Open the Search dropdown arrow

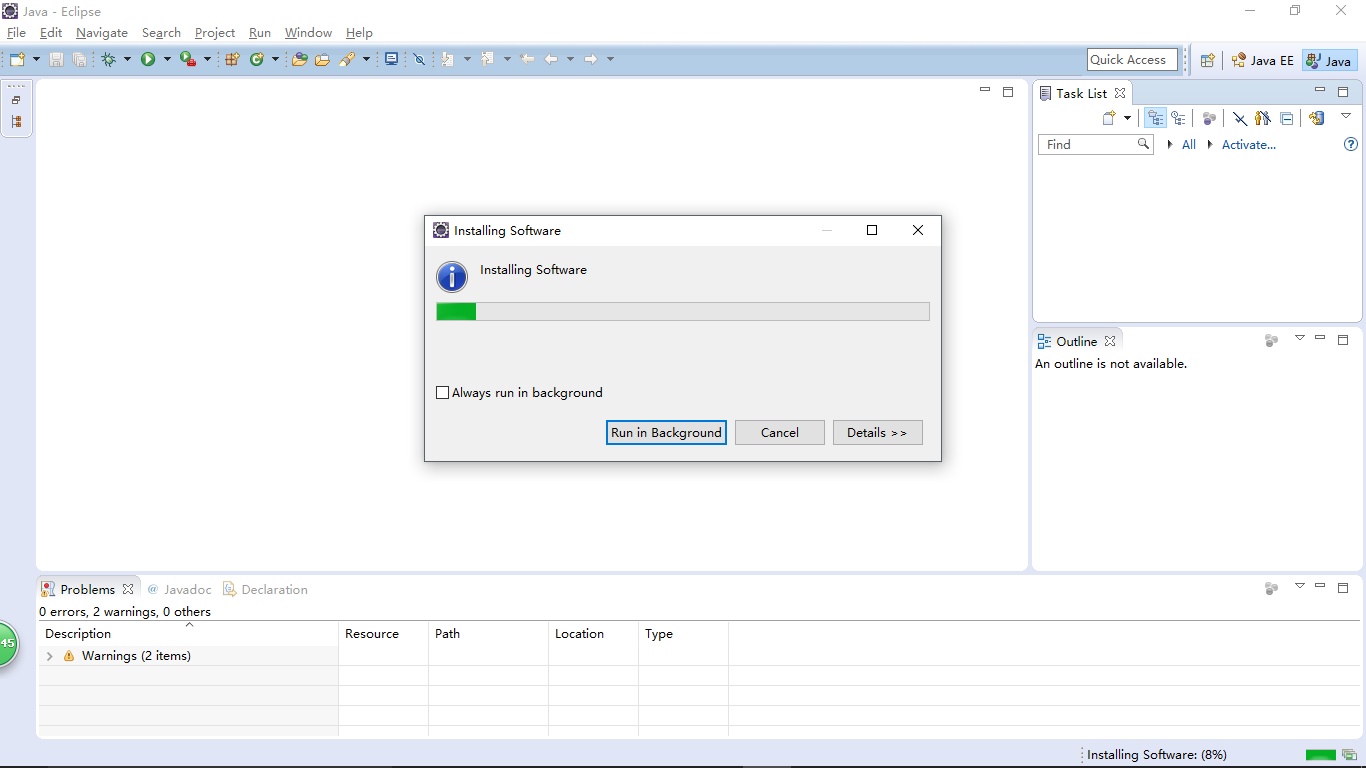click(366, 59)
